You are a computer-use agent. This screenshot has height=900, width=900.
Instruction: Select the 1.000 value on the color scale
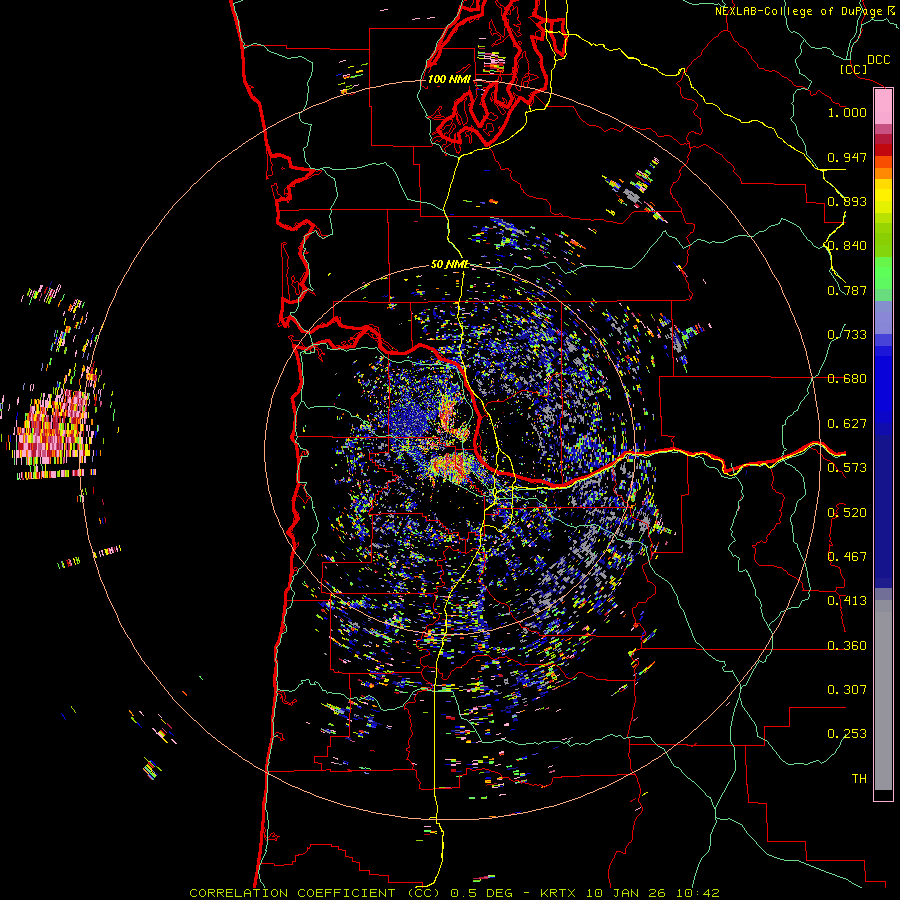[x=847, y=112]
